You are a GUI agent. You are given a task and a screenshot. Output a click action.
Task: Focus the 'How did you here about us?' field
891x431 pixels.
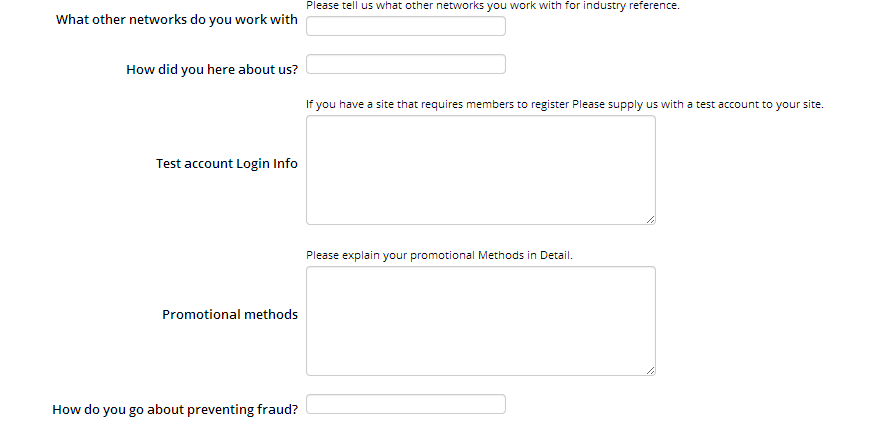405,64
